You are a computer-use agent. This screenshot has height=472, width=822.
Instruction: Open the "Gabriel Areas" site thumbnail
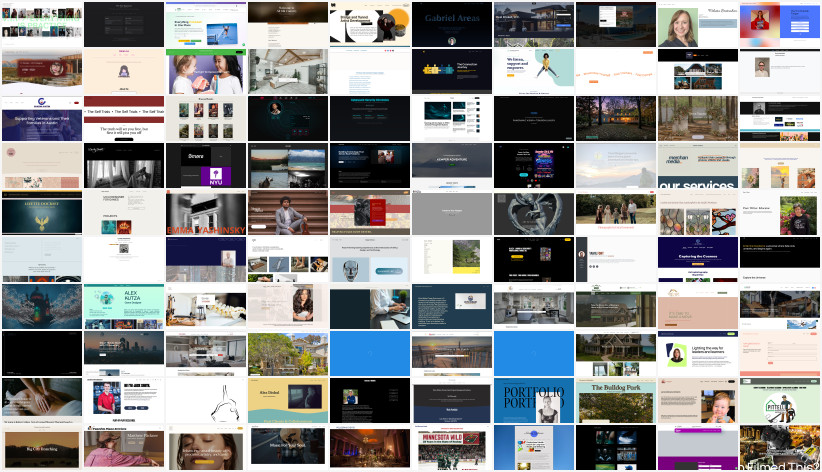pyautogui.click(x=452, y=24)
